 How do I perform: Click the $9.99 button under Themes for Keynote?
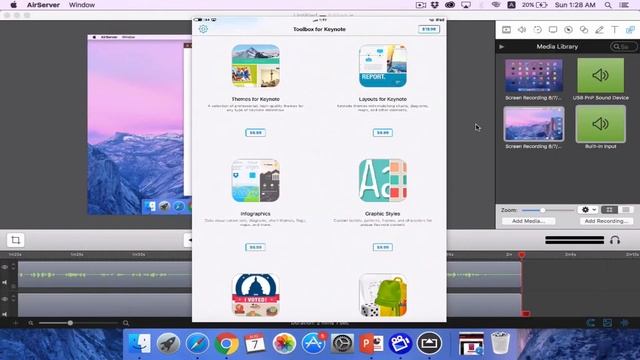(256, 133)
